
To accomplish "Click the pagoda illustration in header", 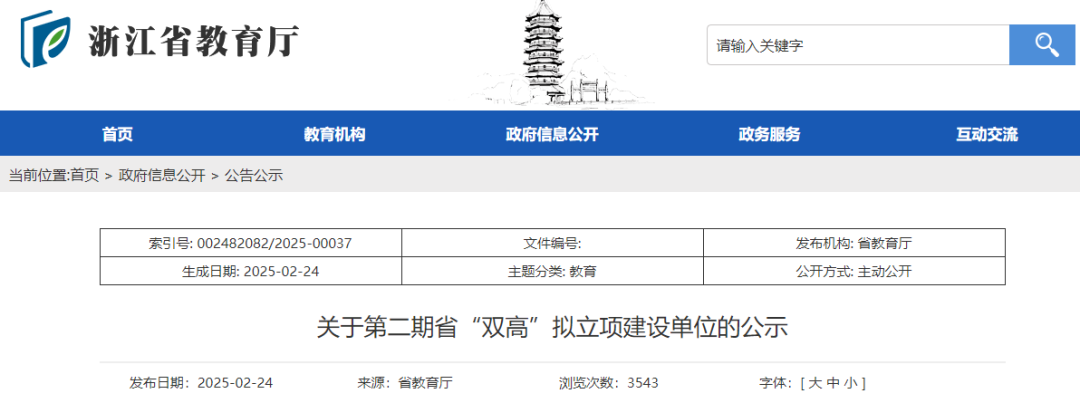I will coord(551,54).
